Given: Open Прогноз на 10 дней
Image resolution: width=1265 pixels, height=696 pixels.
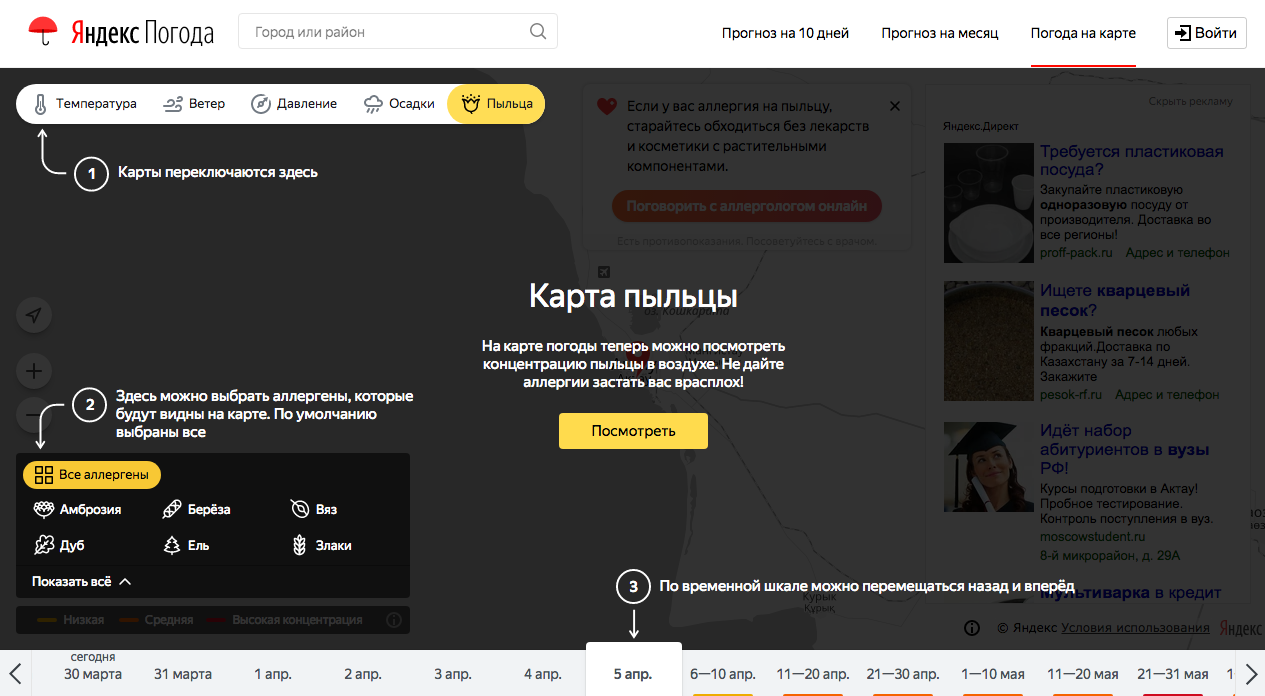Looking at the screenshot, I should coord(785,33).
